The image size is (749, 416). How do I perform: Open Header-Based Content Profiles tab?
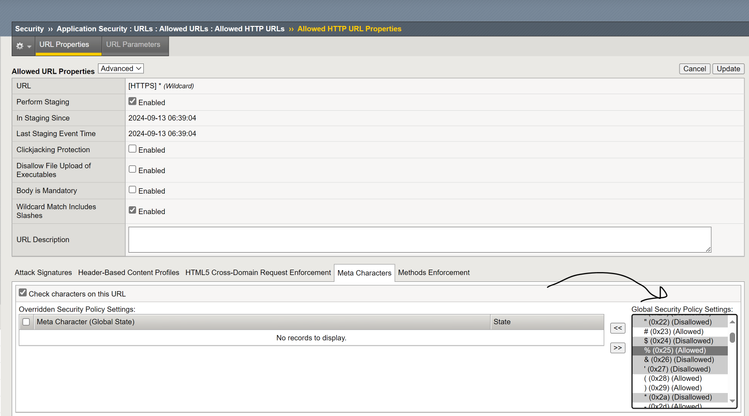point(128,273)
